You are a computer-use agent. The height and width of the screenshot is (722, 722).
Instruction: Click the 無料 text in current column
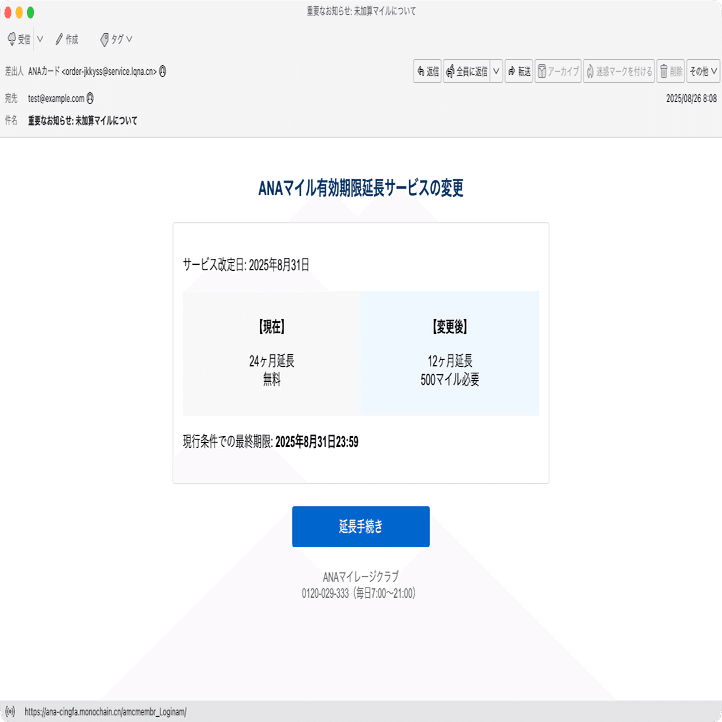point(272,379)
